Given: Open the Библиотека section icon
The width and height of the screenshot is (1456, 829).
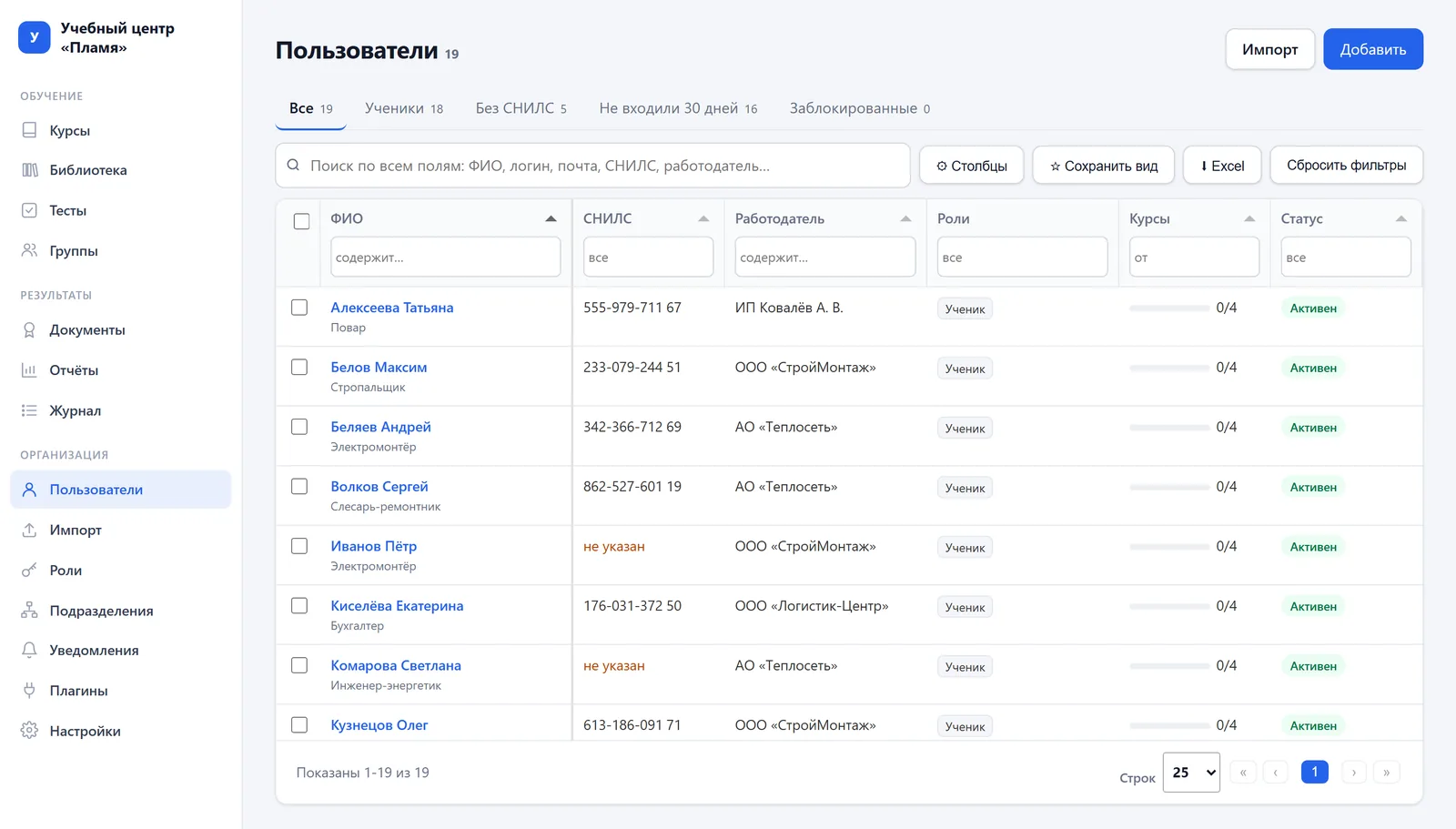Looking at the screenshot, I should tap(30, 170).
